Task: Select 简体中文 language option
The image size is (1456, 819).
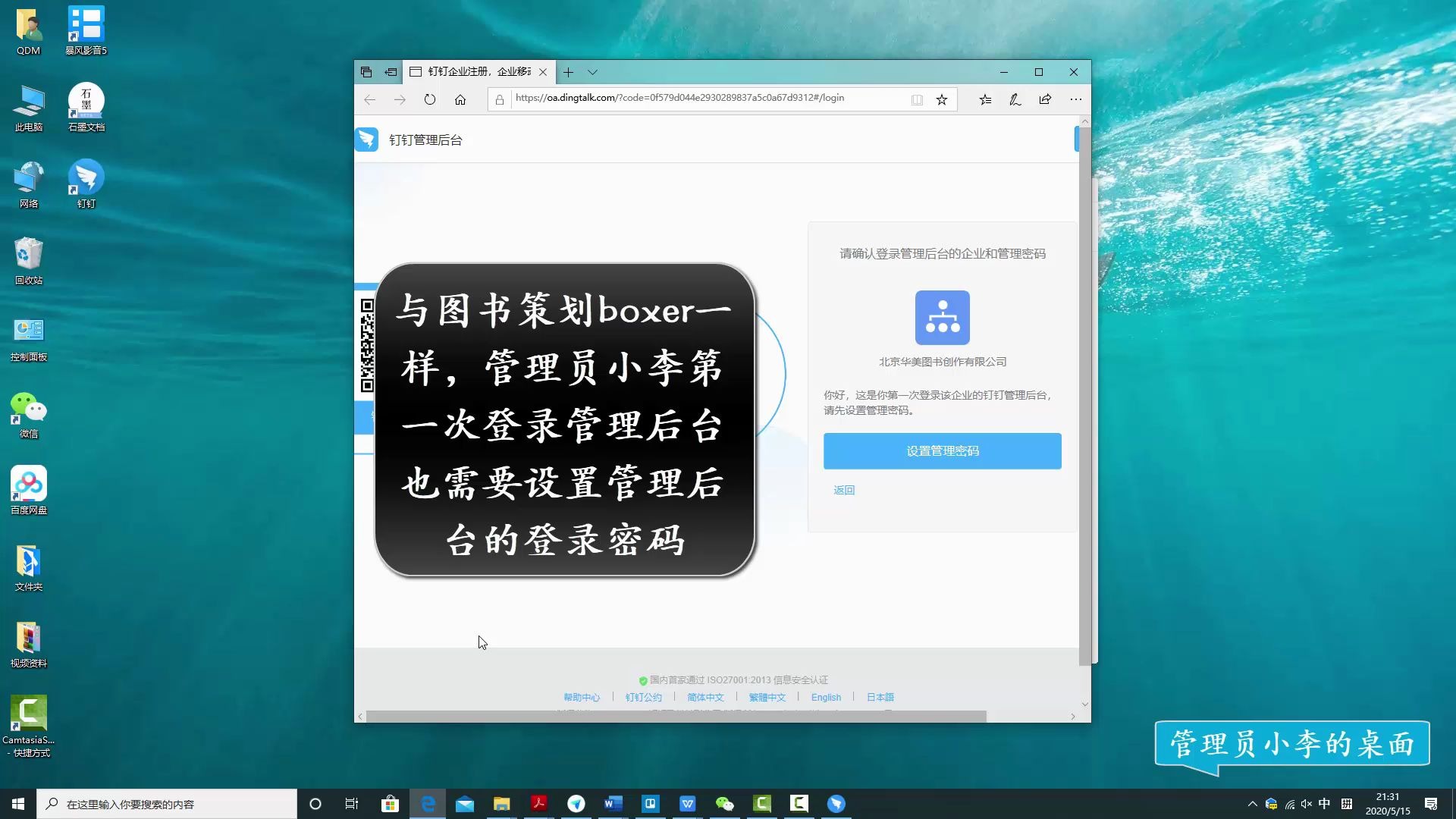Action: tap(704, 697)
